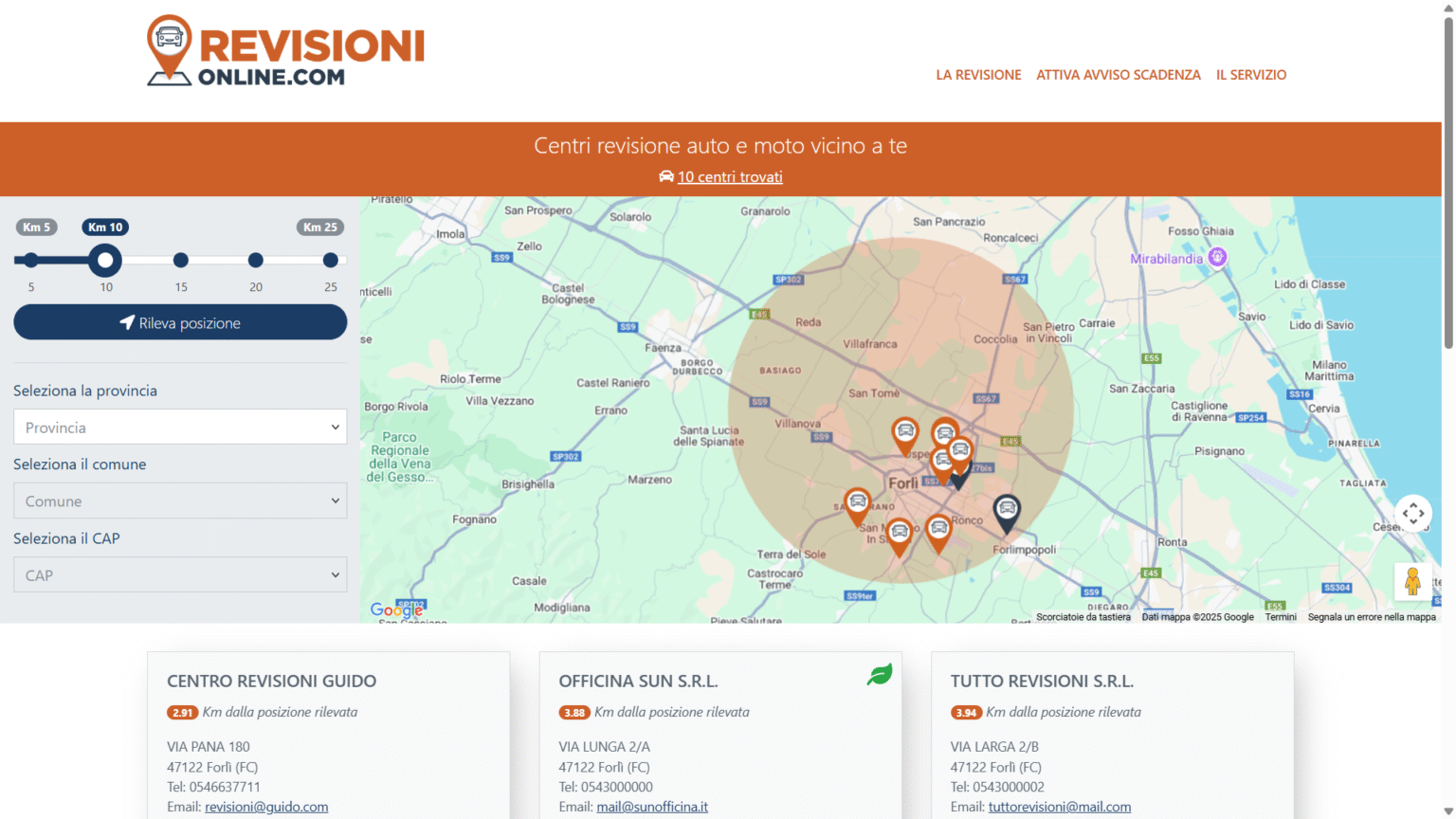
Task: Open the Provincia dropdown
Action: (x=180, y=428)
